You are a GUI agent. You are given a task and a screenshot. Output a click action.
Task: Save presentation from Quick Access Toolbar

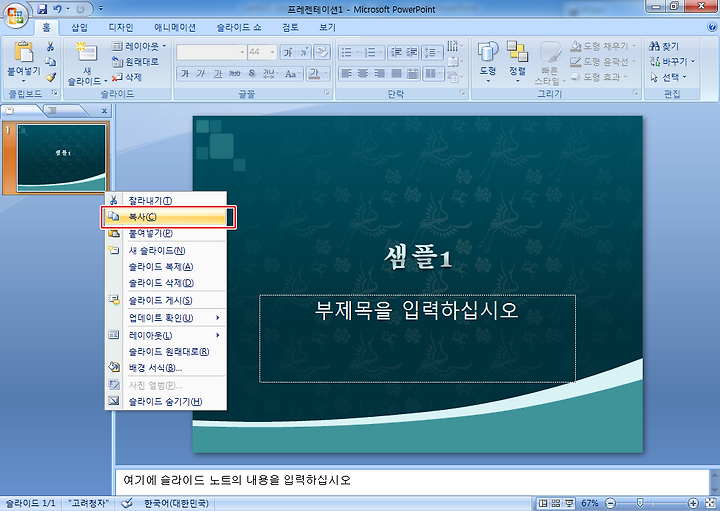click(42, 9)
